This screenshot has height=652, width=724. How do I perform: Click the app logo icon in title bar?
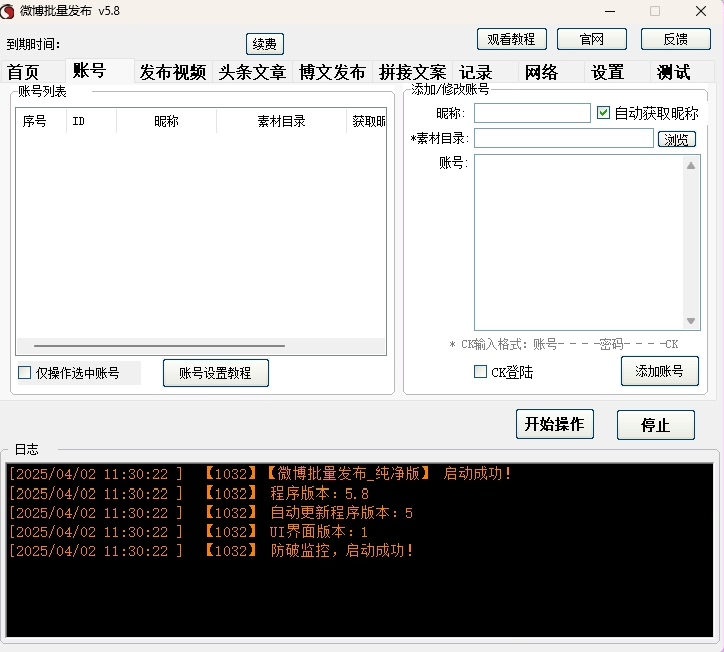(x=7, y=11)
